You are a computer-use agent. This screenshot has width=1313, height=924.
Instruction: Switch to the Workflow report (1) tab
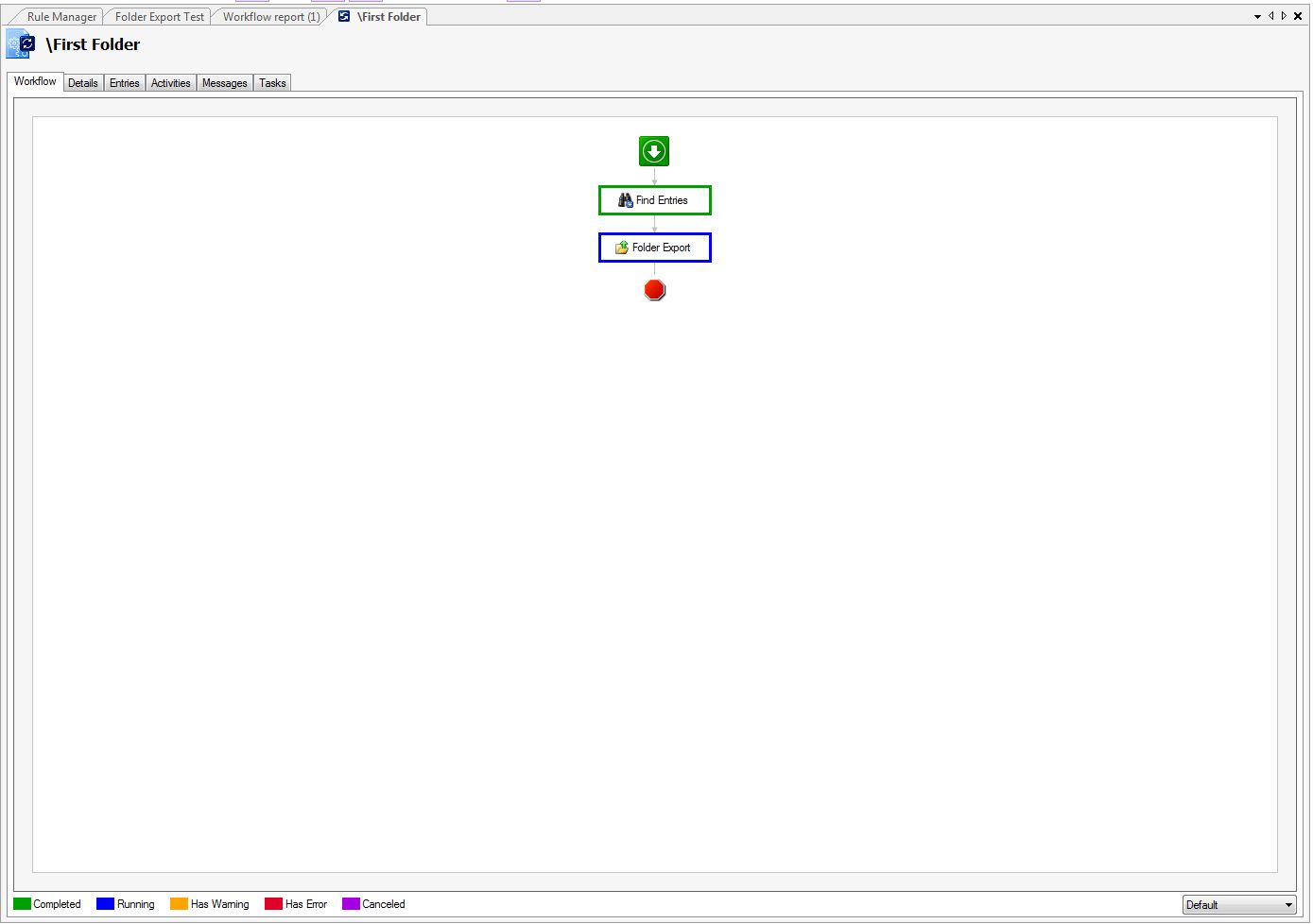point(271,17)
